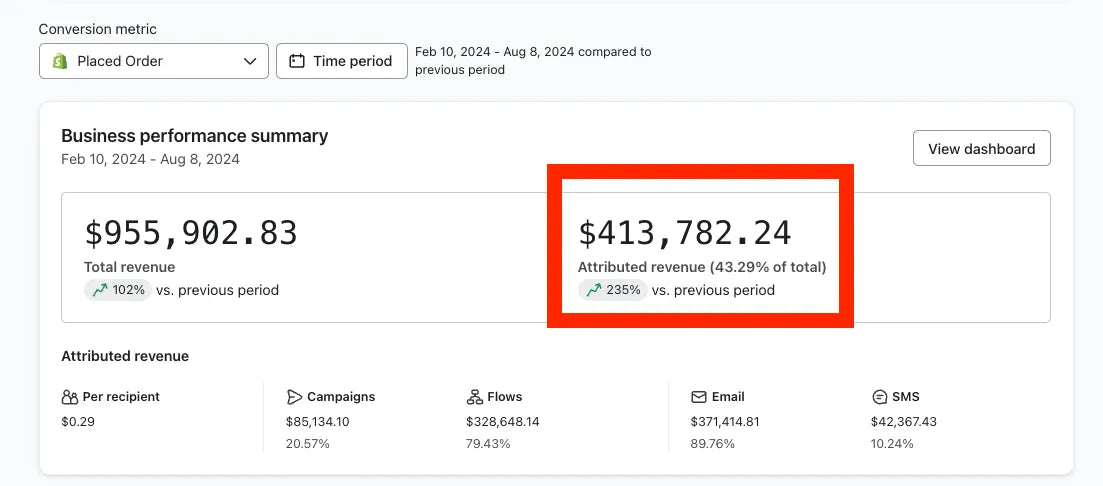Click the Campaigns revenue amount $85,134.10
1103x486 pixels.
pyautogui.click(x=317, y=422)
